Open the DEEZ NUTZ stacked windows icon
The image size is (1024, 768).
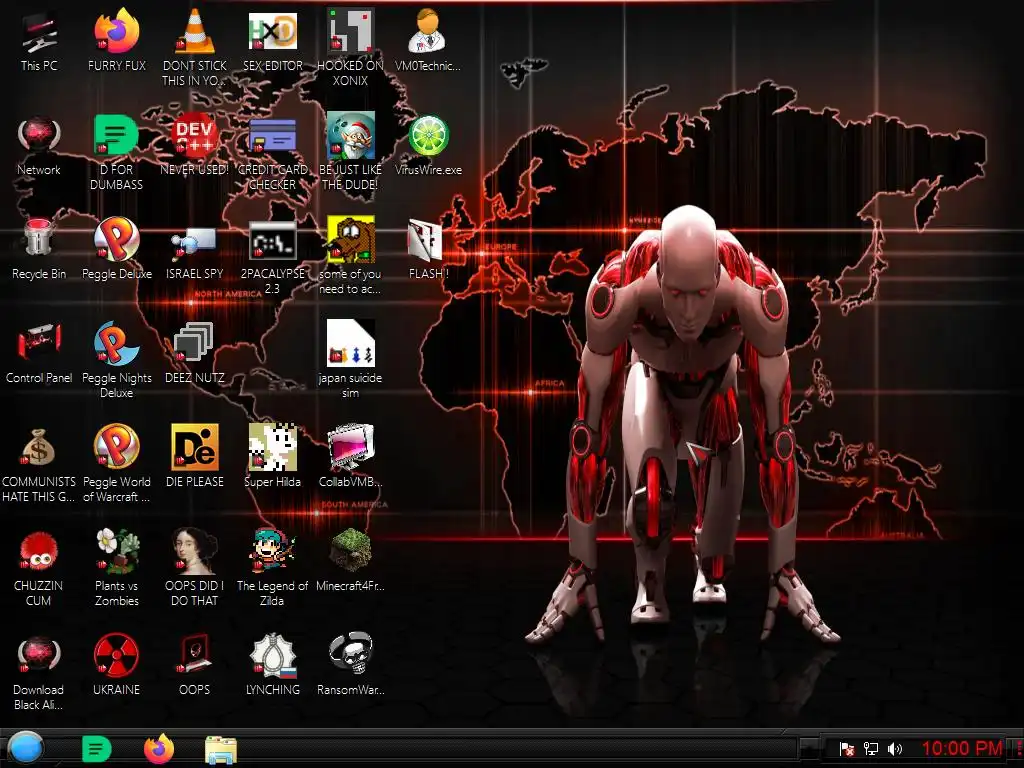point(193,342)
